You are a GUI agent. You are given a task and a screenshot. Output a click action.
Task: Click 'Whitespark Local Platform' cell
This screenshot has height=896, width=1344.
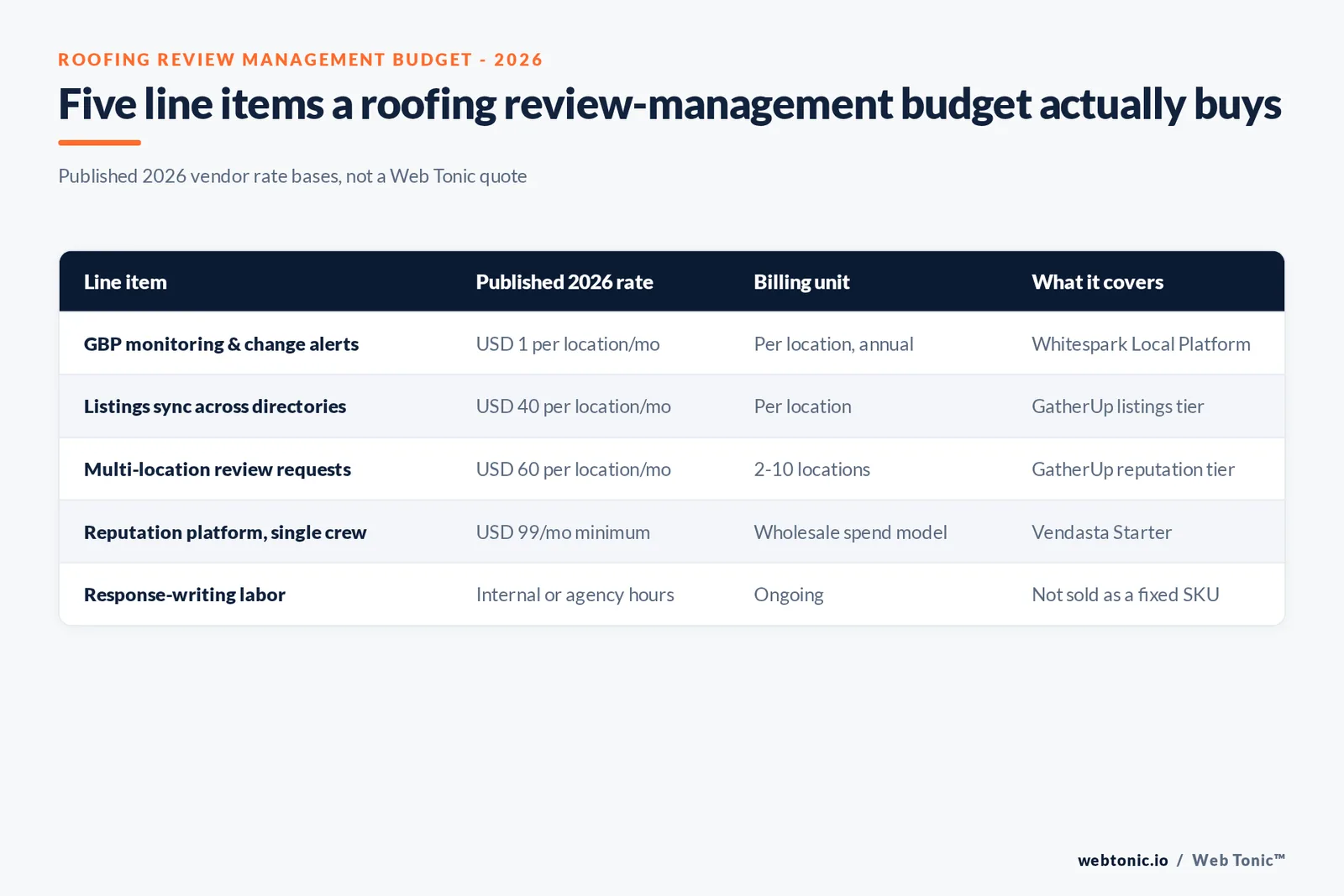(1141, 344)
